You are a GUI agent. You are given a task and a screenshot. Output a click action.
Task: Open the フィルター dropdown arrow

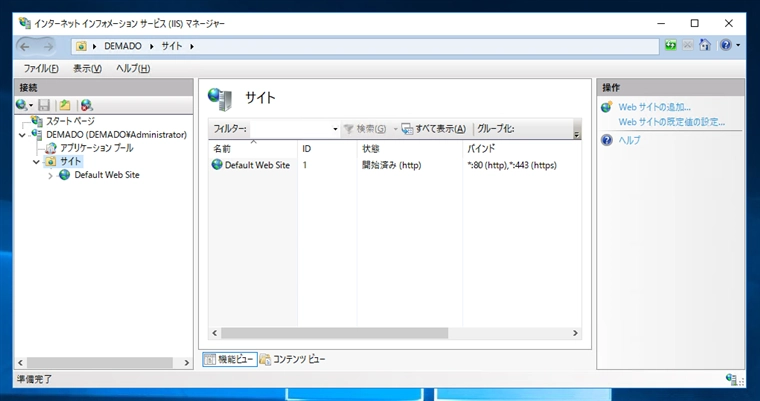click(335, 129)
